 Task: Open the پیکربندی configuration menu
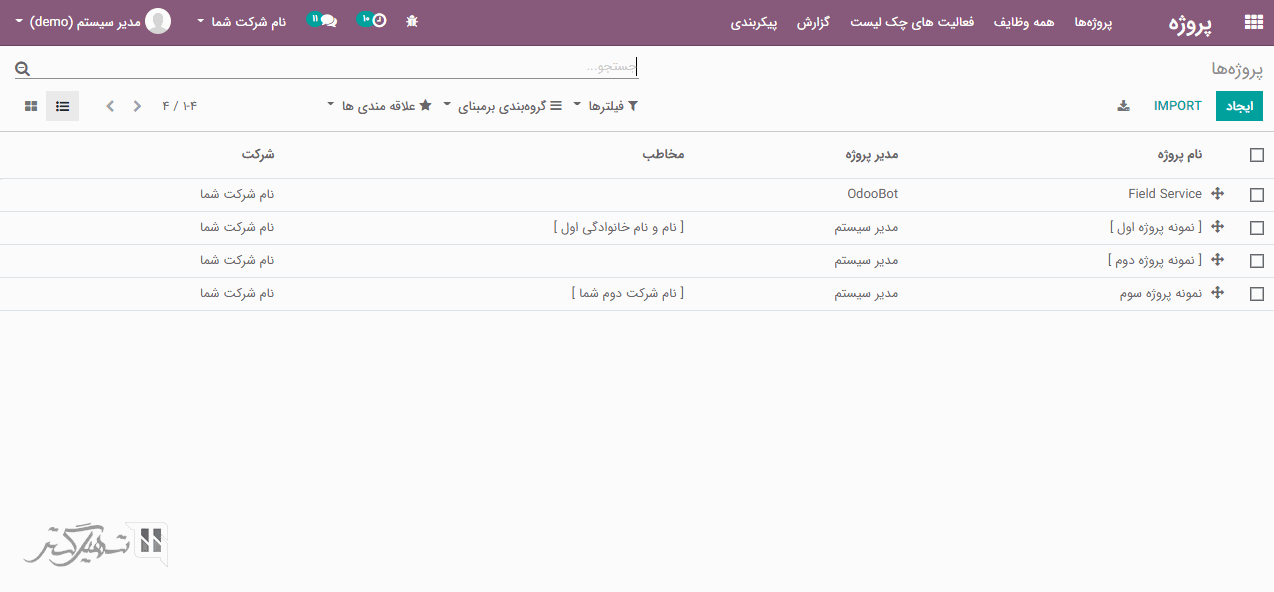tap(754, 22)
